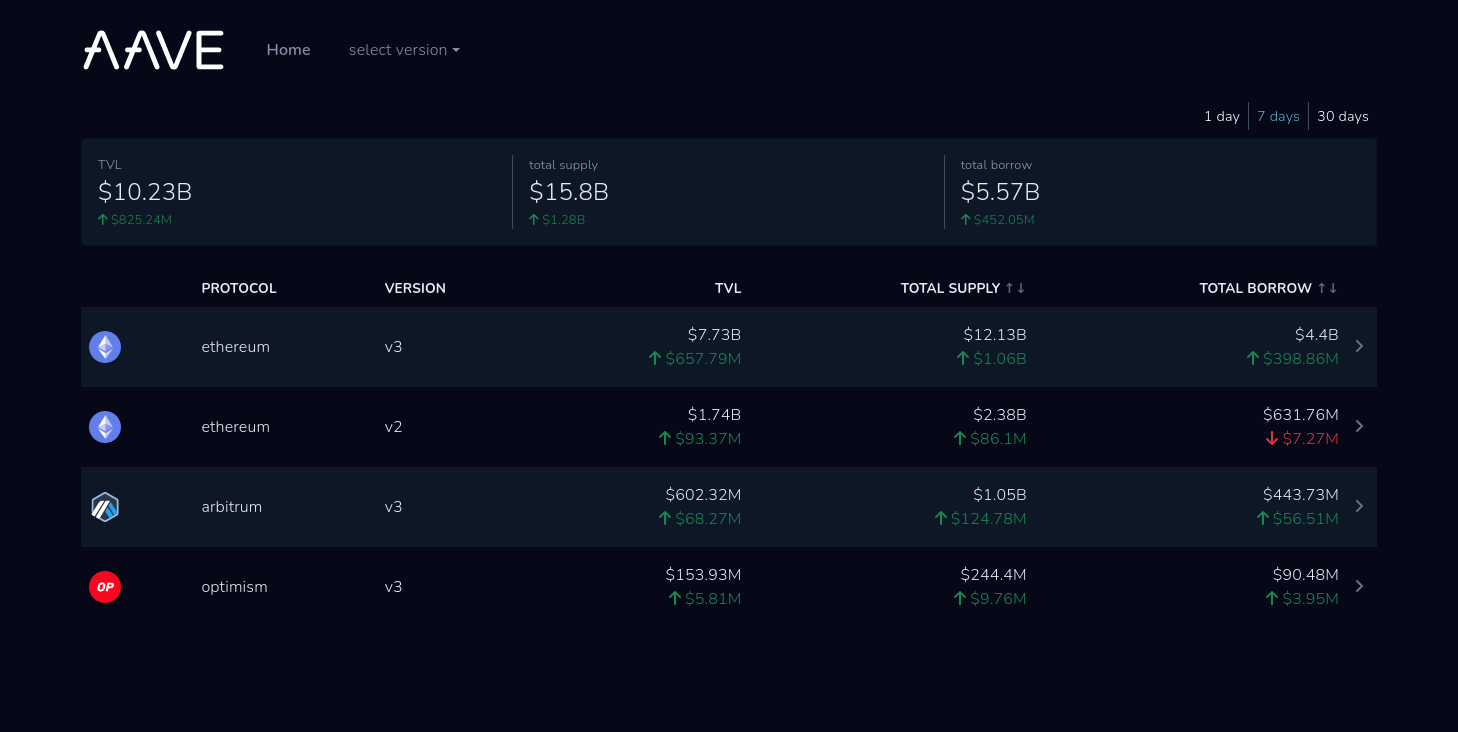Click the TVL column header

(x=728, y=288)
